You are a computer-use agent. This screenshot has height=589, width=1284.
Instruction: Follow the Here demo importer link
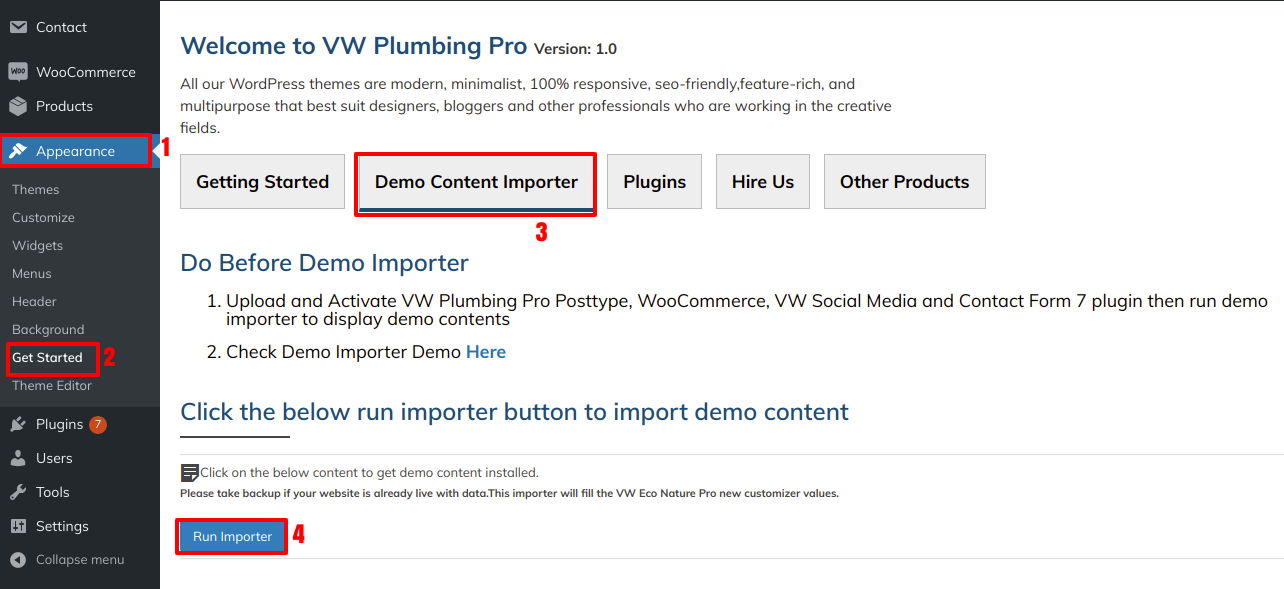pos(486,352)
